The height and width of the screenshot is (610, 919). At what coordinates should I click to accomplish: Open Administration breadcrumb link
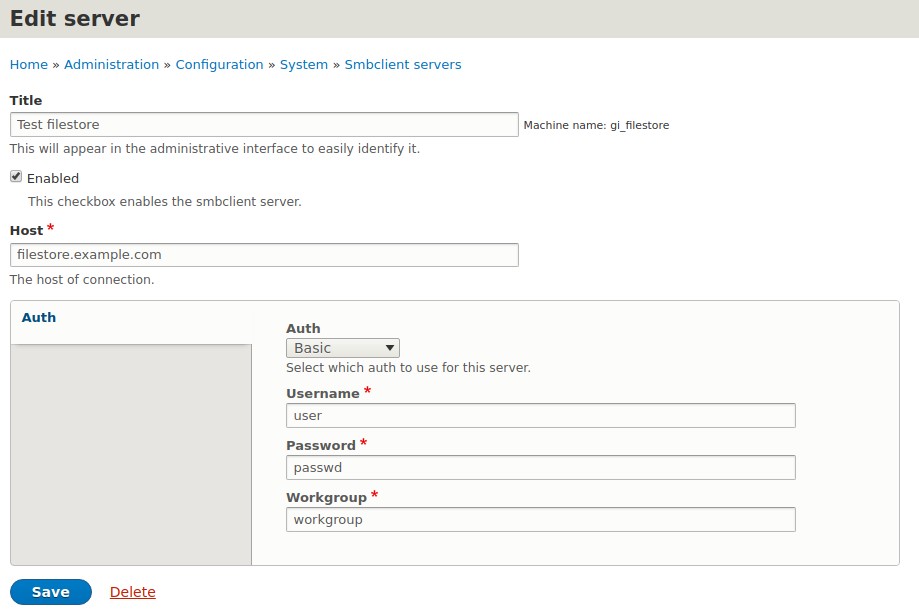(x=111, y=64)
